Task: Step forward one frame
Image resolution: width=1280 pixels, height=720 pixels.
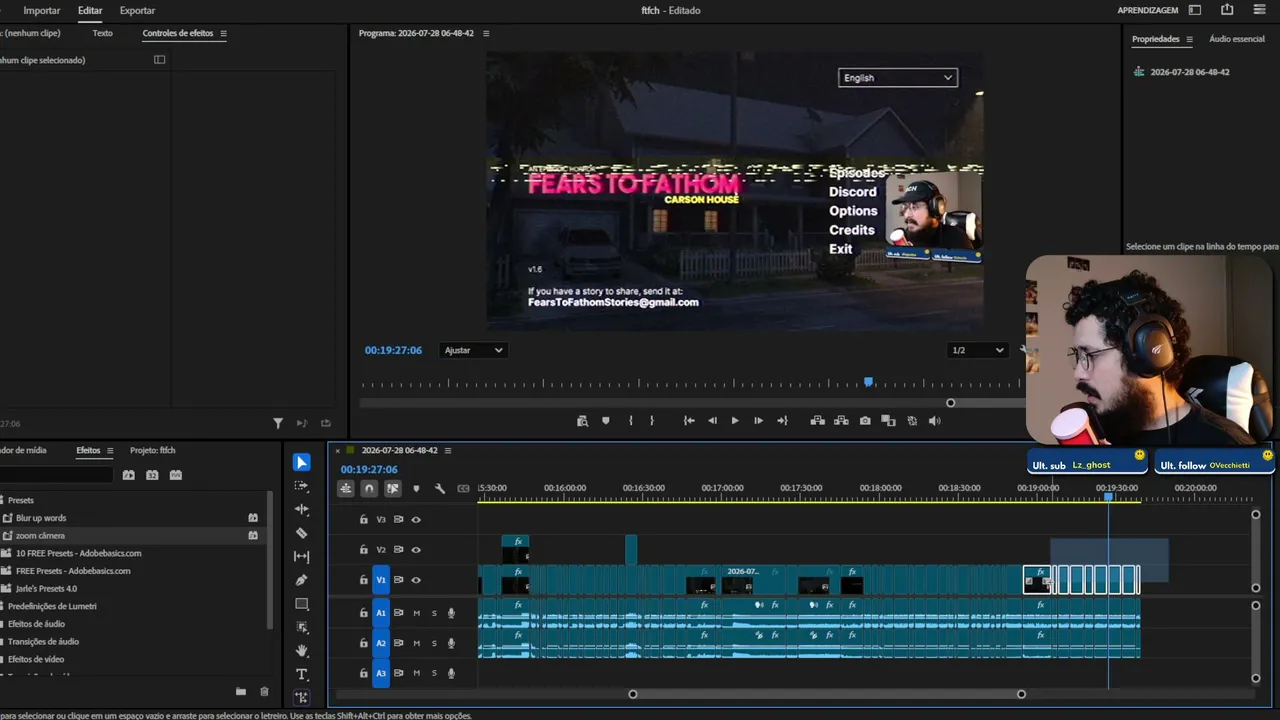Action: click(758, 421)
